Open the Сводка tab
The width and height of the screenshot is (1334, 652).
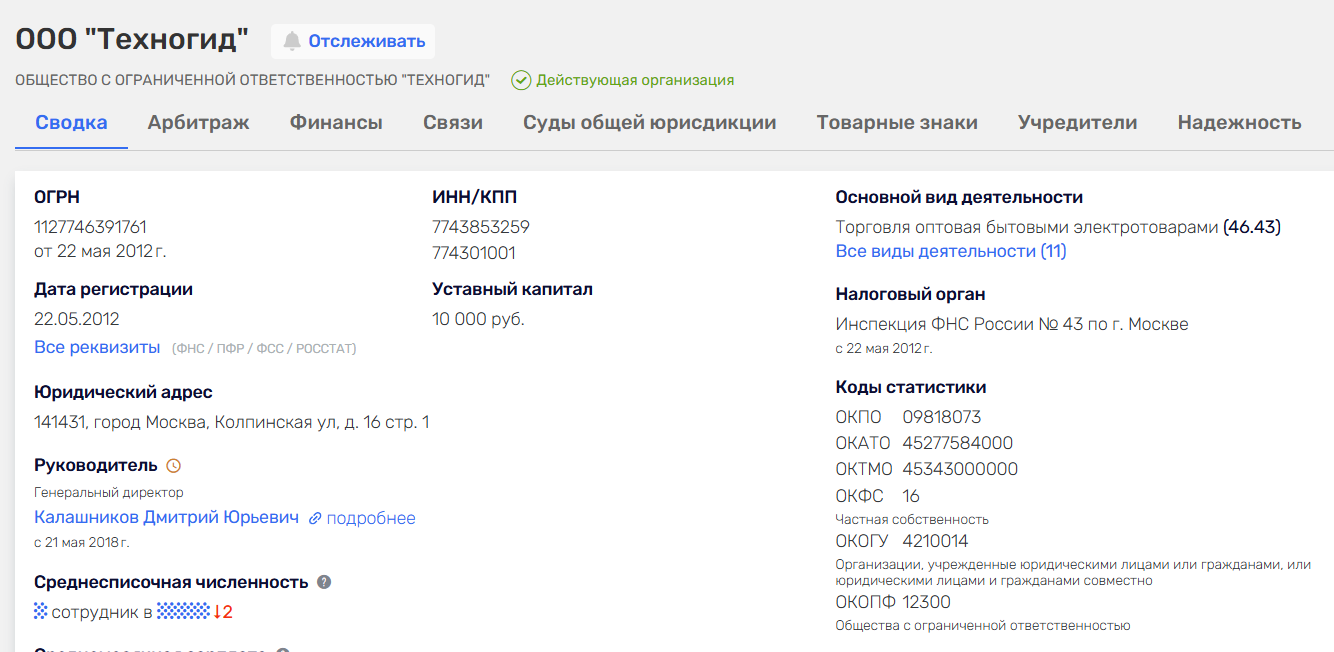pyautogui.click(x=72, y=123)
